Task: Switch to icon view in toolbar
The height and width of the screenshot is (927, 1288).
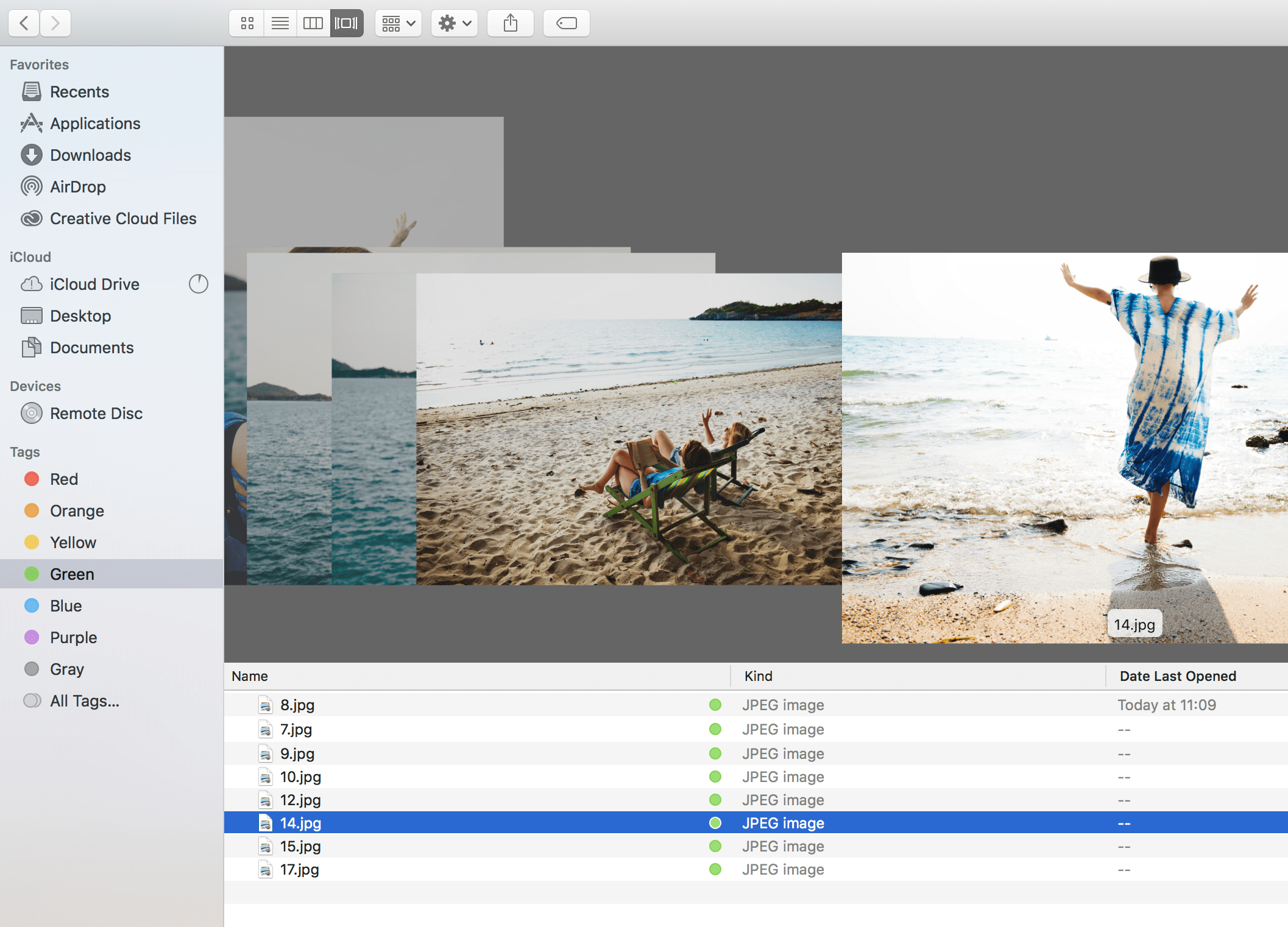Action: 247,23
